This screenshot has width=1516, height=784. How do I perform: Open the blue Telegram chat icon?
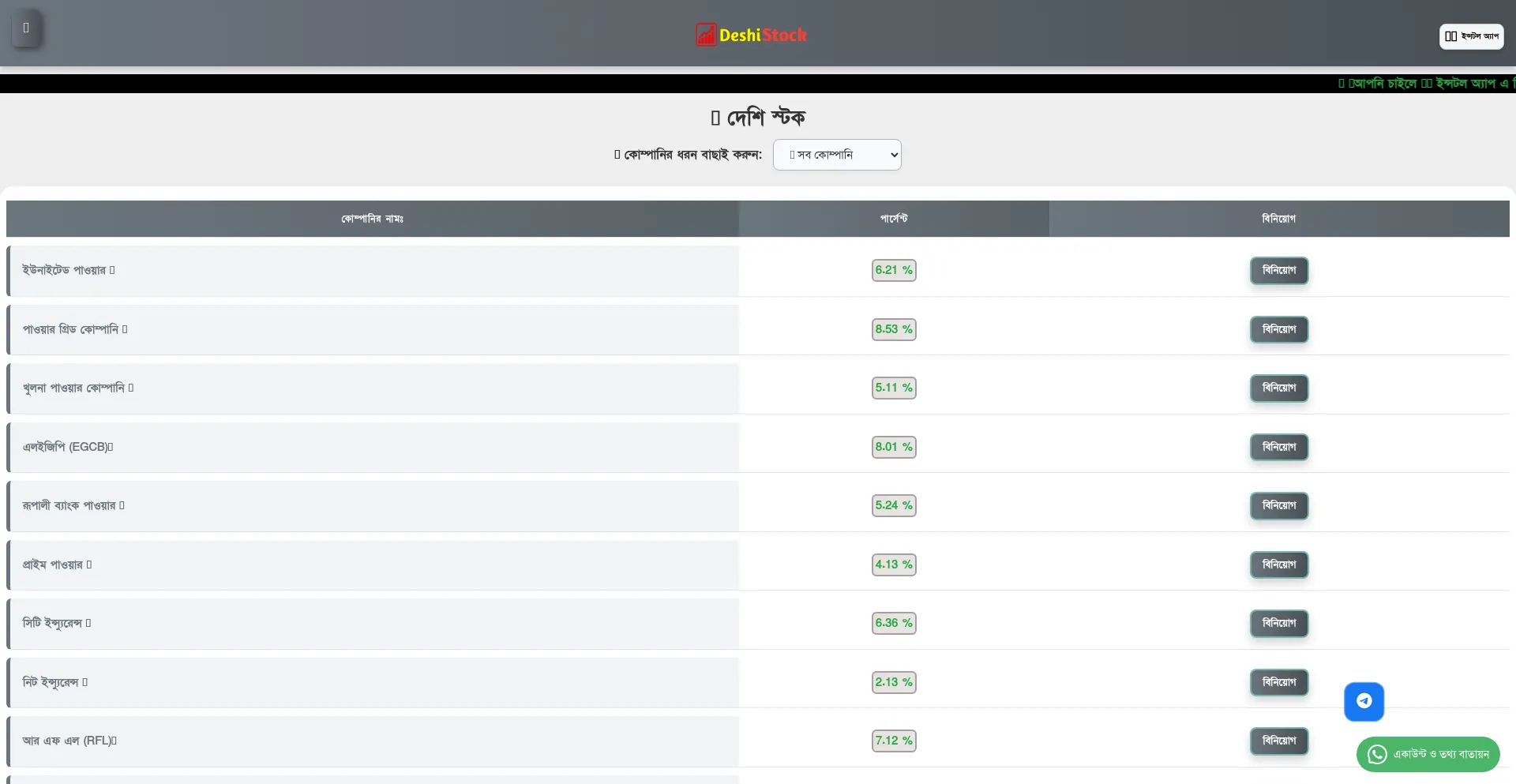(1364, 701)
